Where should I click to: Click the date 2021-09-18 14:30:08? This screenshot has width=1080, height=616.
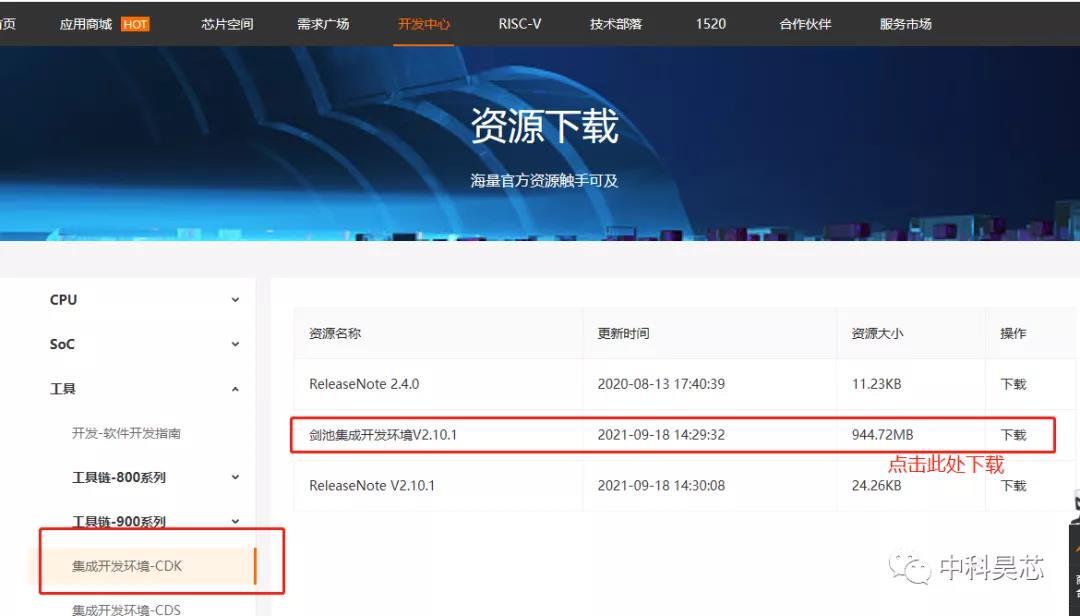(661, 486)
